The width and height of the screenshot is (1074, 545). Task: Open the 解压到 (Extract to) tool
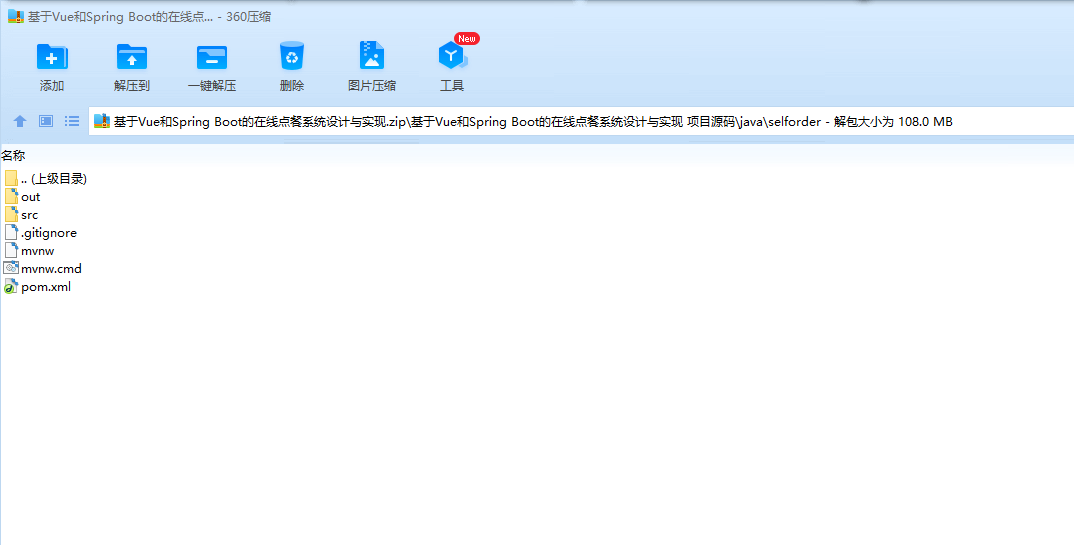pos(132,57)
